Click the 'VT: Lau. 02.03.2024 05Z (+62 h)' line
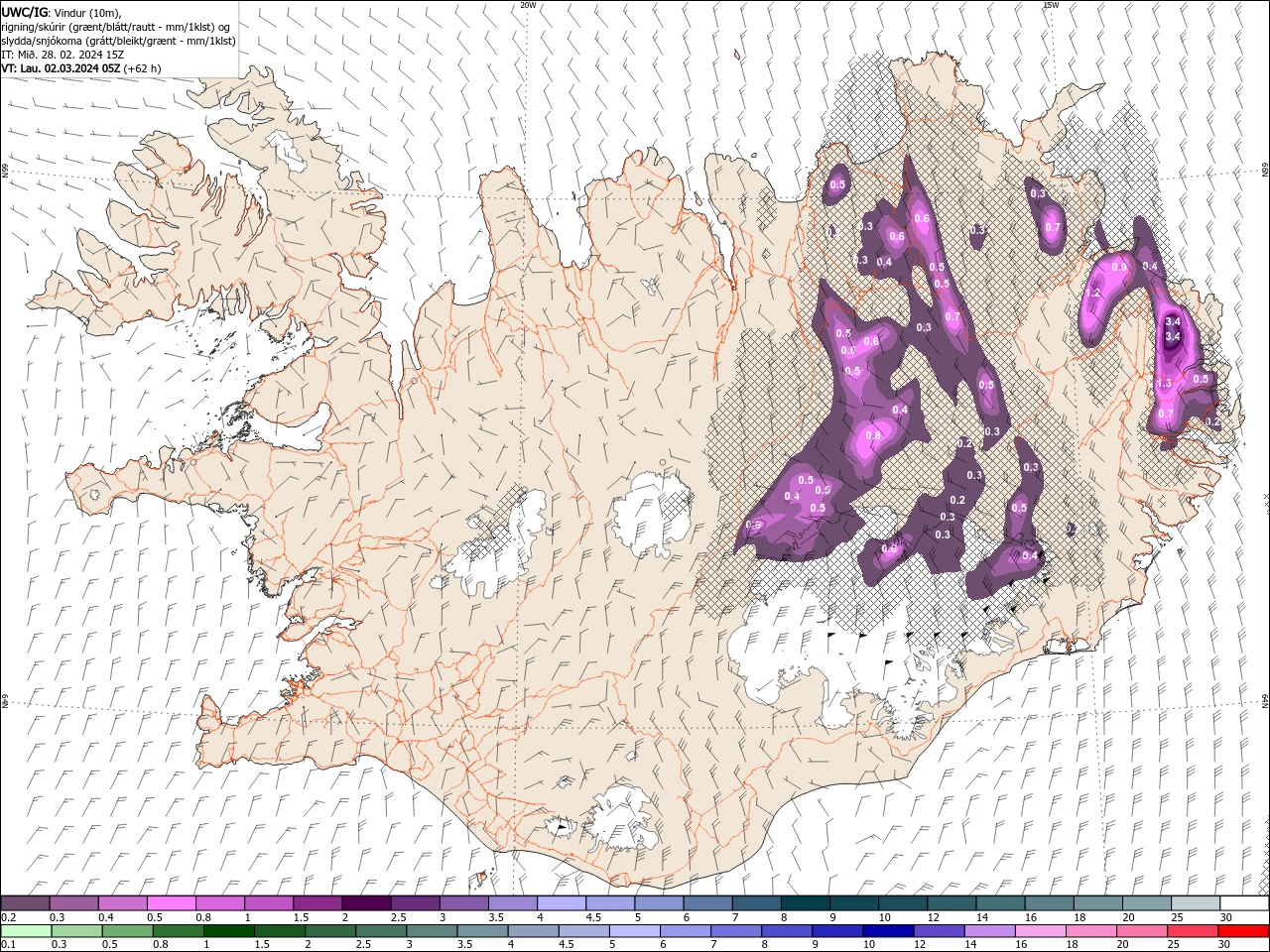 [x=81, y=68]
